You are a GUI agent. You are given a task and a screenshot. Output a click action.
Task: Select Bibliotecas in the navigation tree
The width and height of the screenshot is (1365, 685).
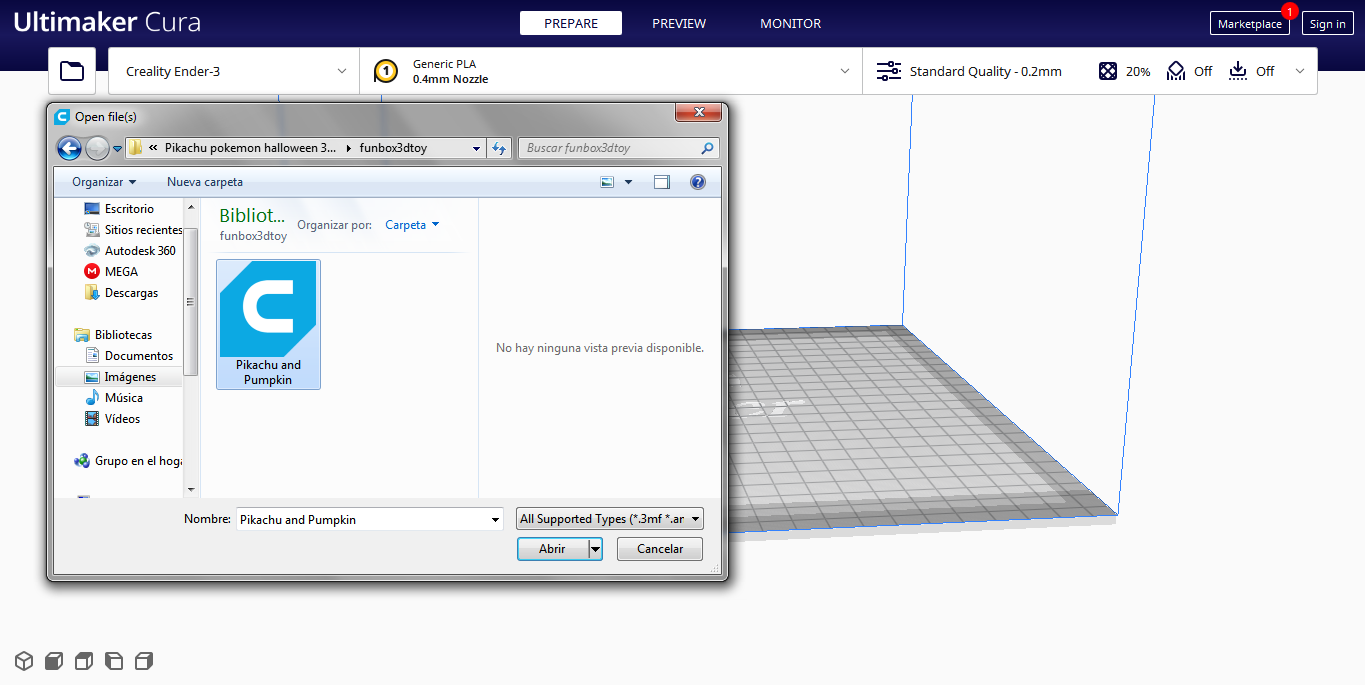(123, 335)
